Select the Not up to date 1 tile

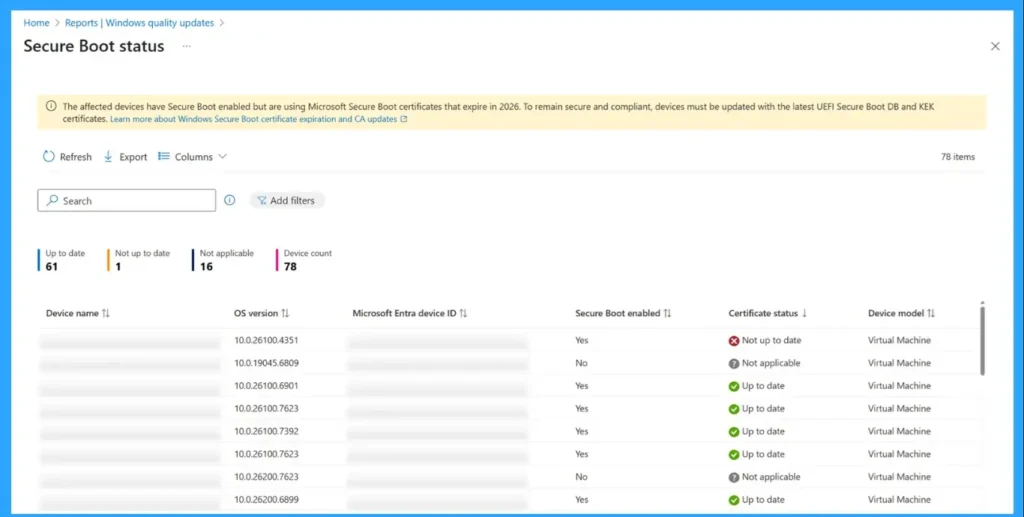pyautogui.click(x=140, y=260)
